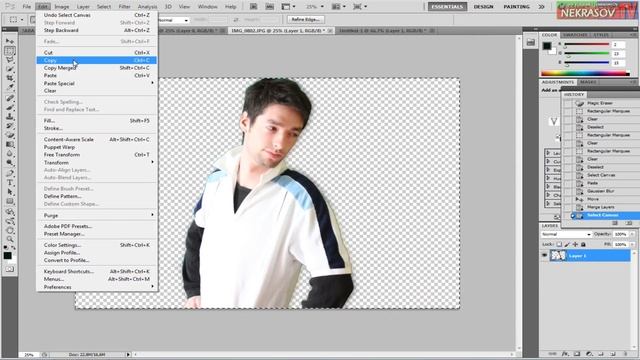
Task: Choose Free Transform in the Edit menu
Action: [x=96, y=155]
